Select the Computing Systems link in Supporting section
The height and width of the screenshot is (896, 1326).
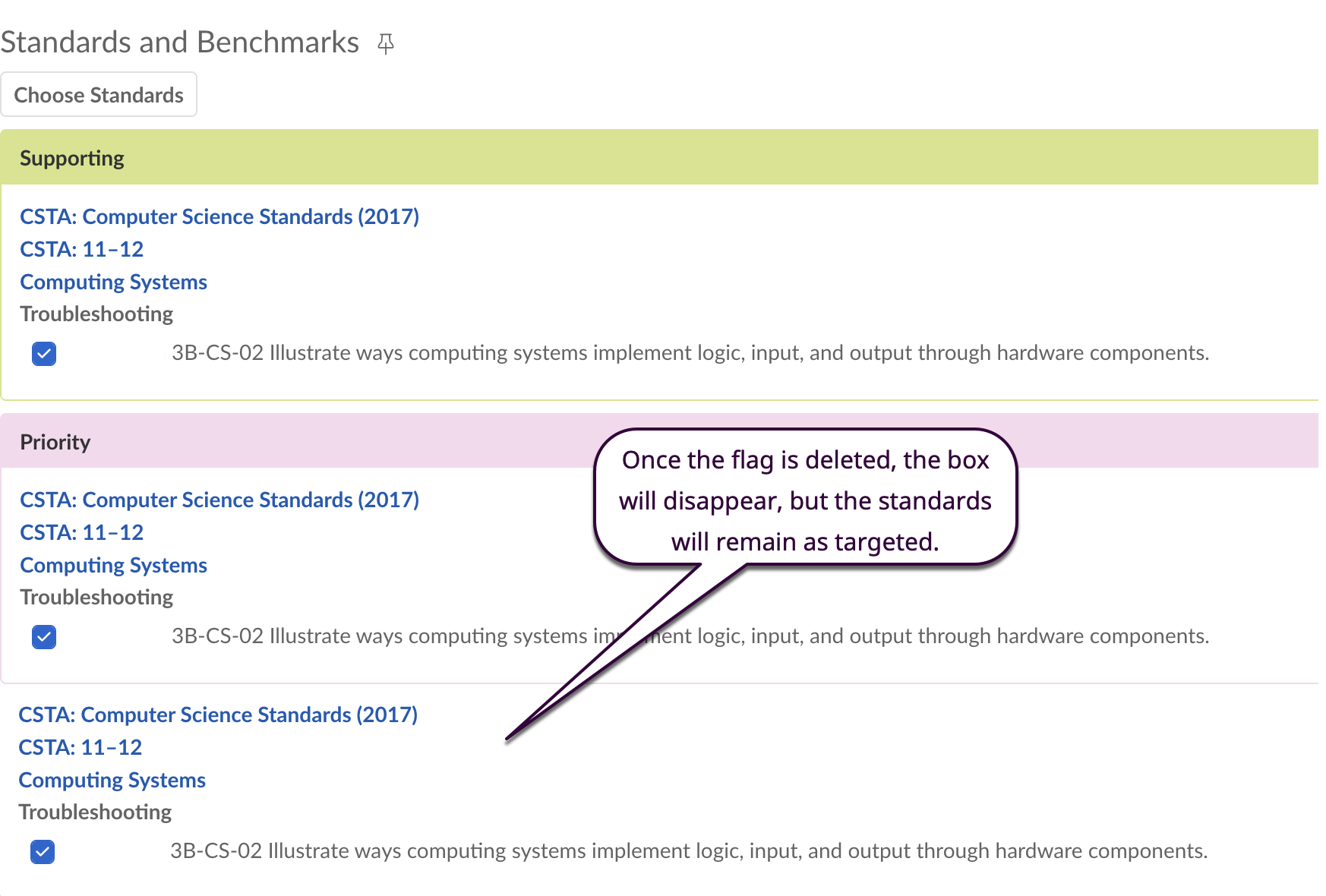(x=114, y=282)
